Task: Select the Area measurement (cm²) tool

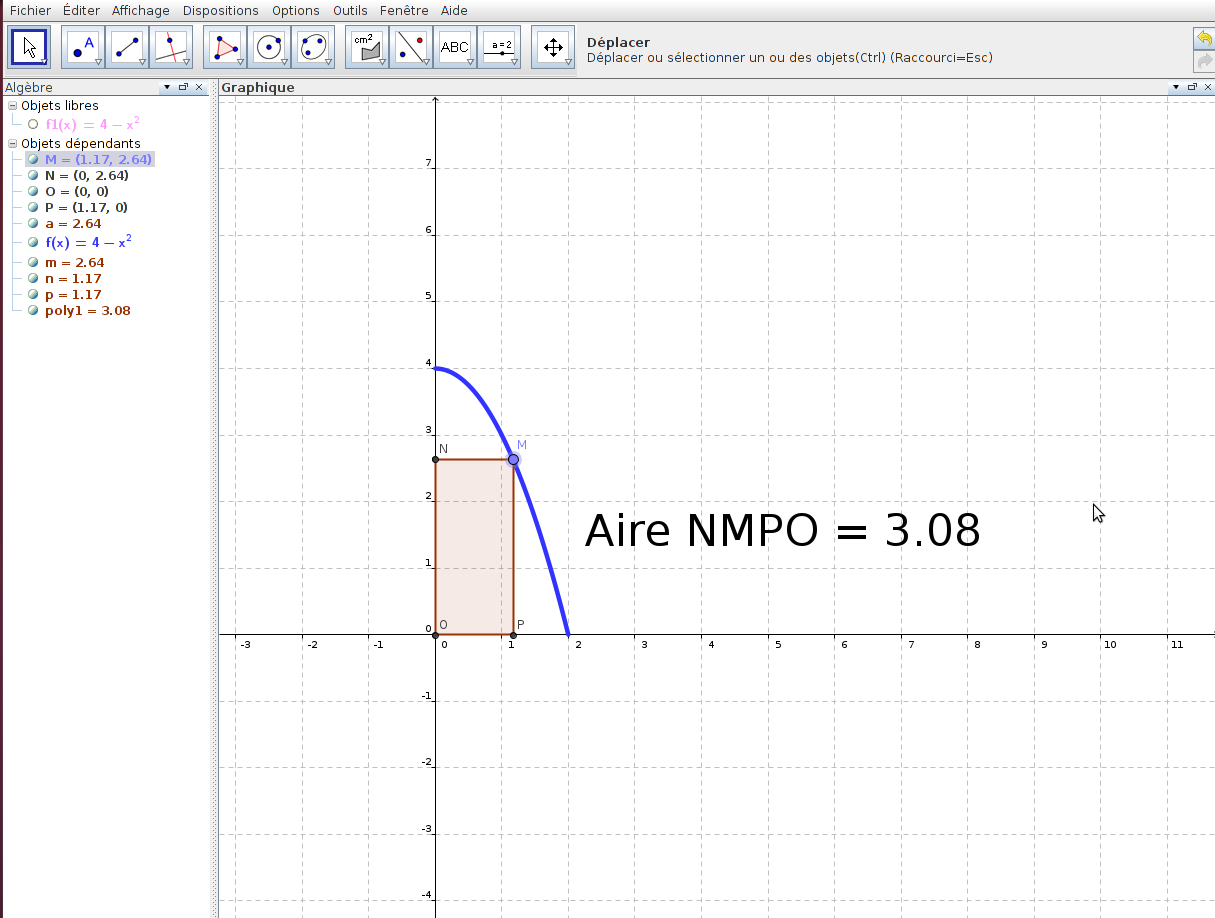Action: click(x=367, y=47)
